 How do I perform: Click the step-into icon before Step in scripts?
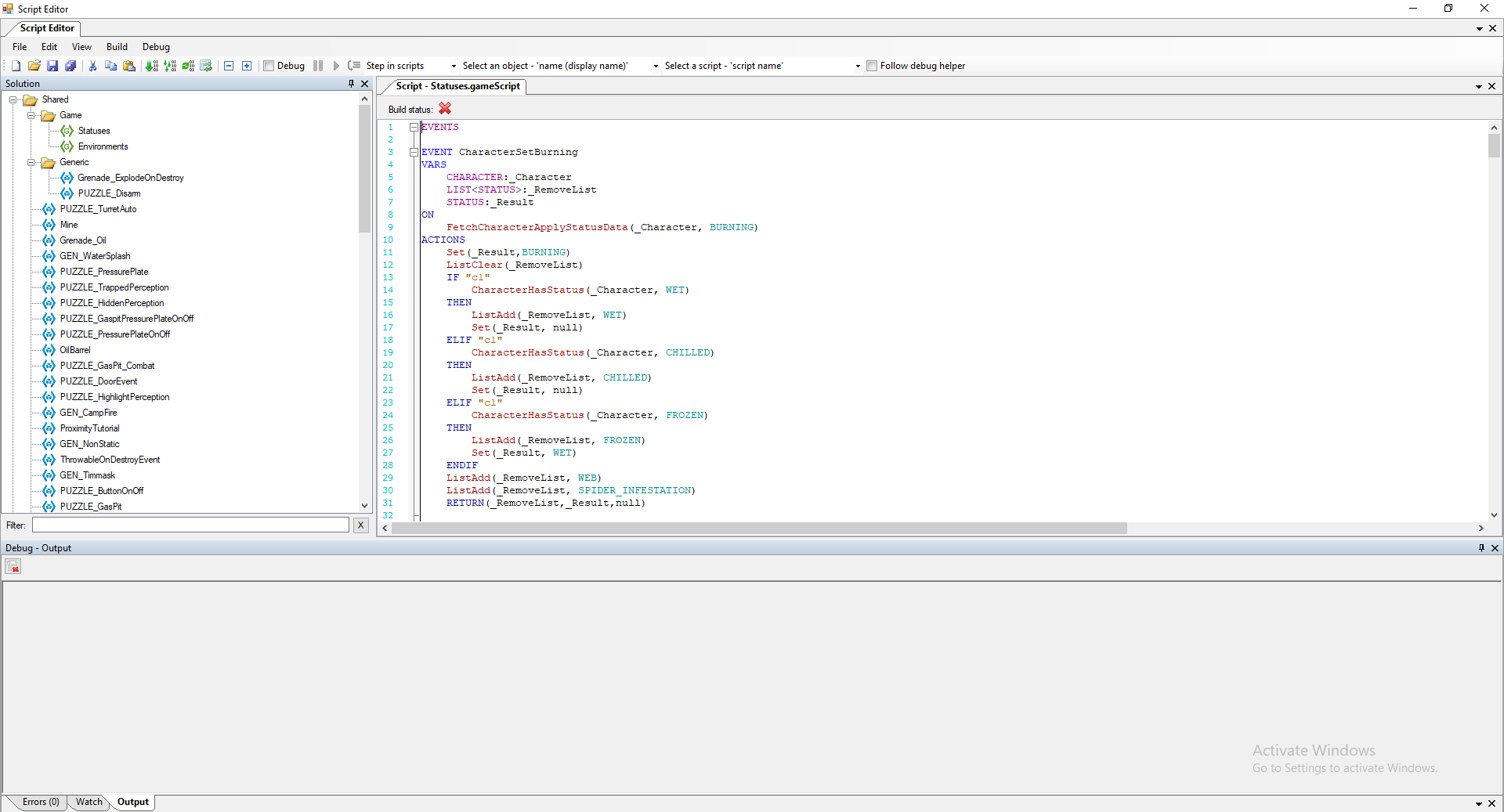pyautogui.click(x=354, y=66)
